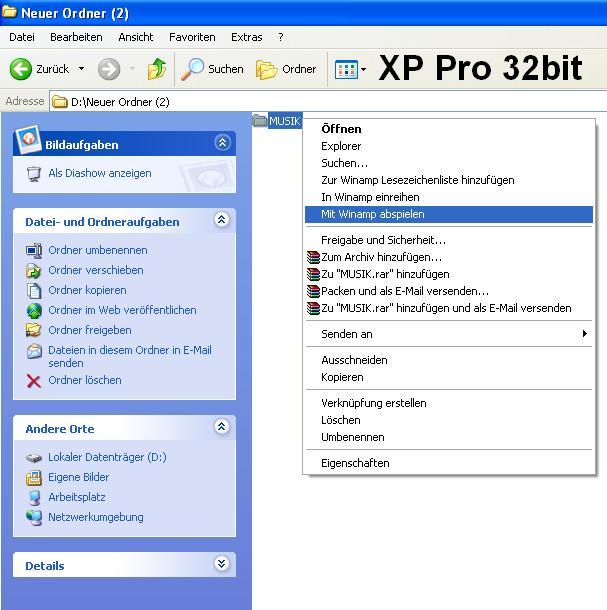Click the Eigene Bilder icon
The width and height of the screenshot is (607, 610).
pos(34,477)
